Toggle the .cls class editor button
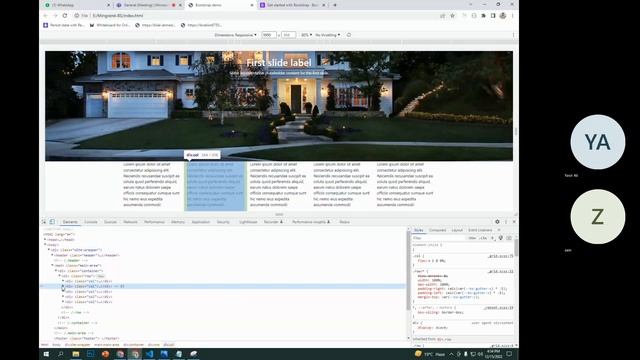The width and height of the screenshot is (640, 360). [x=483, y=238]
